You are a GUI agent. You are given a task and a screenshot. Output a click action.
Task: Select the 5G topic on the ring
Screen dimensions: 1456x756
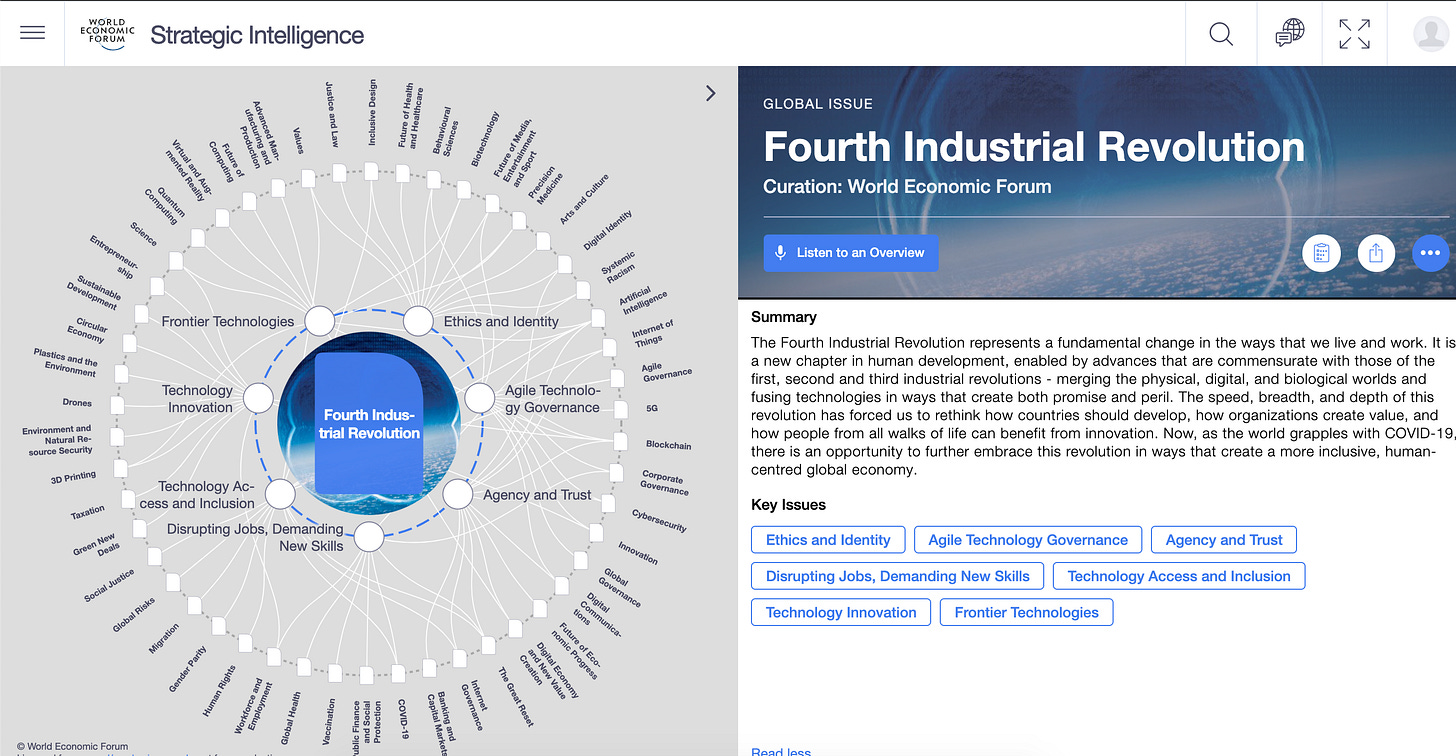coord(653,408)
